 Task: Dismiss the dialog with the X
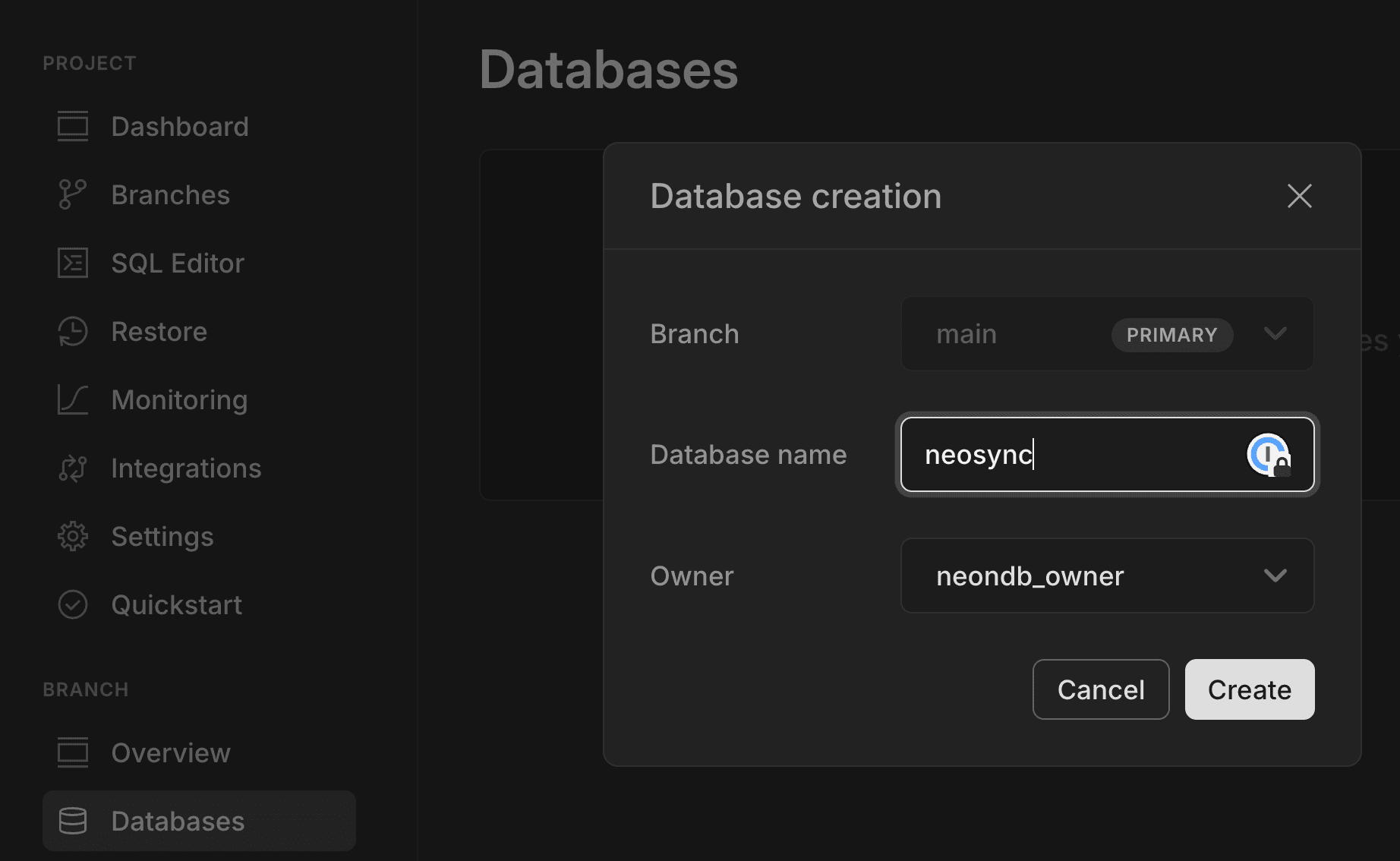click(1299, 196)
